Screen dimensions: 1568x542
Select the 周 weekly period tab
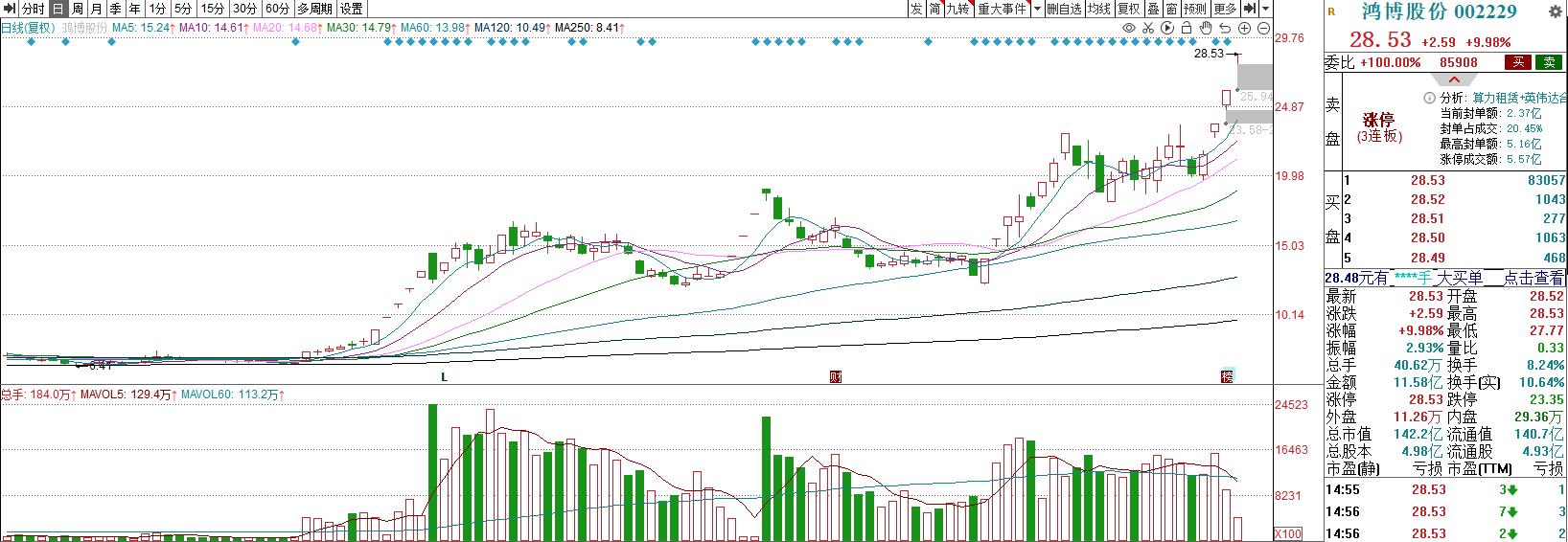[x=77, y=9]
